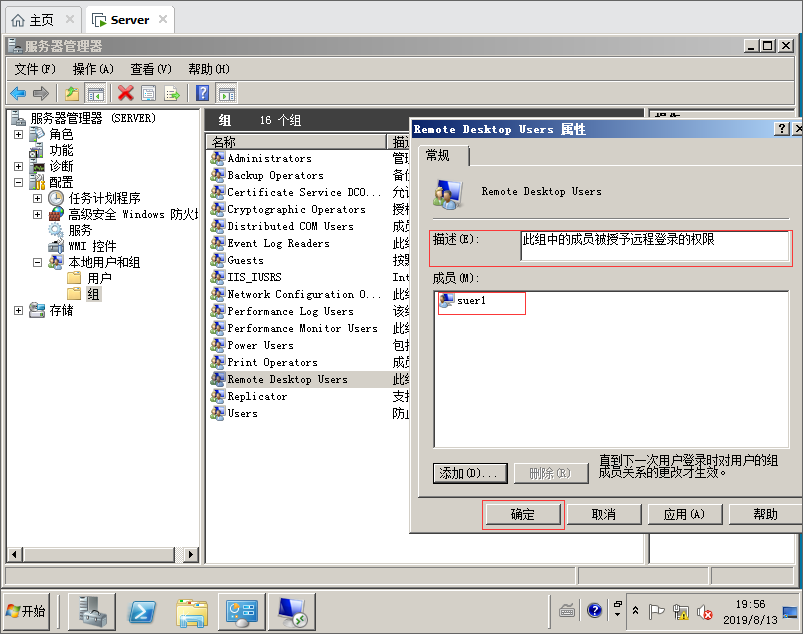Click the 确定 button

523,514
